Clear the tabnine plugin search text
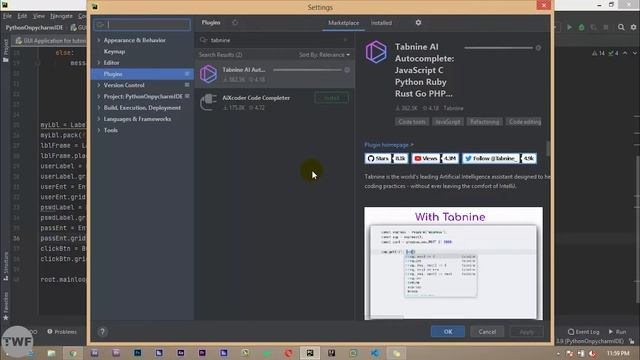Screen dimensions: 640x360 tap(346, 40)
